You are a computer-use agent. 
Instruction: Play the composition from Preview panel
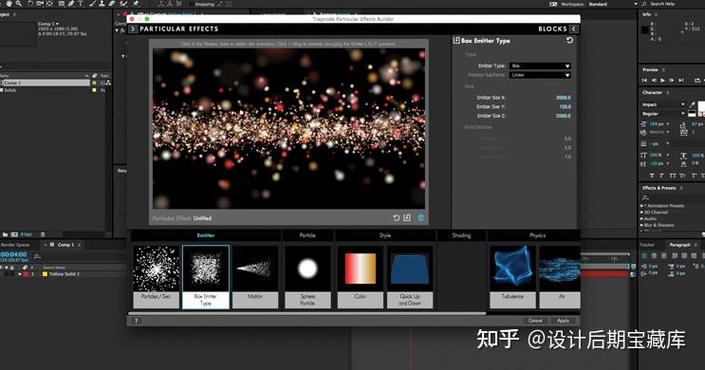click(x=662, y=80)
